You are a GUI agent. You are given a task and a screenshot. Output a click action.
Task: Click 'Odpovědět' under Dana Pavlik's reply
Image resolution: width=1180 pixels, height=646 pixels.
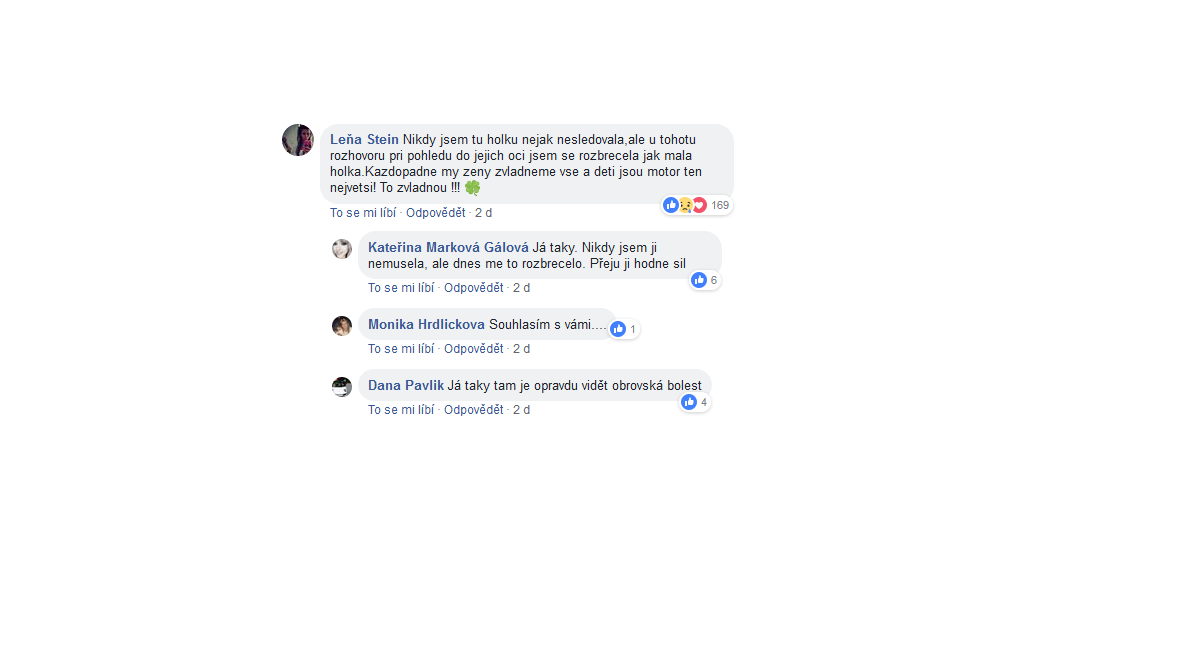[x=473, y=410]
